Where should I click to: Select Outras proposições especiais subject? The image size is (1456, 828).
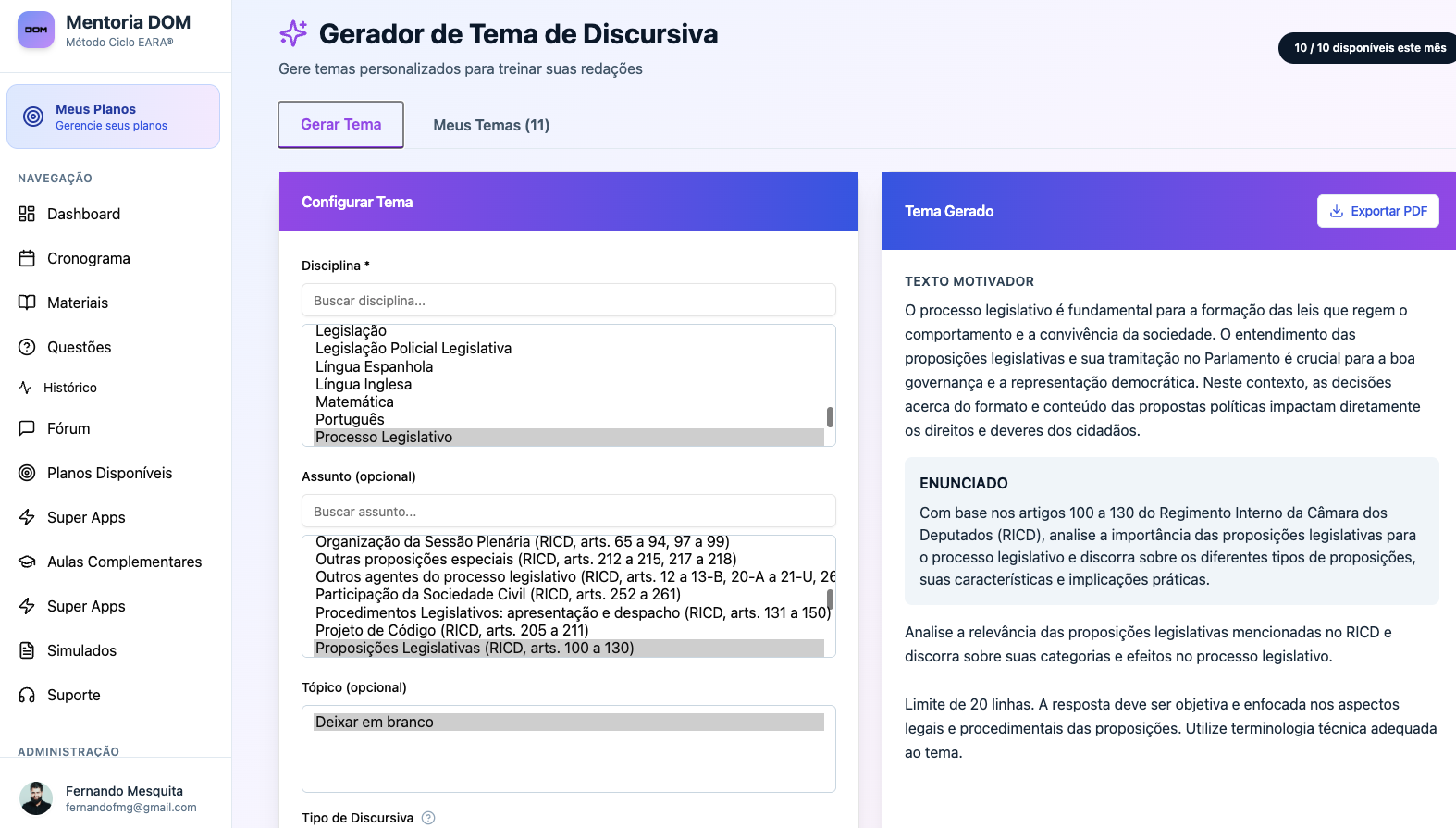tap(569, 559)
